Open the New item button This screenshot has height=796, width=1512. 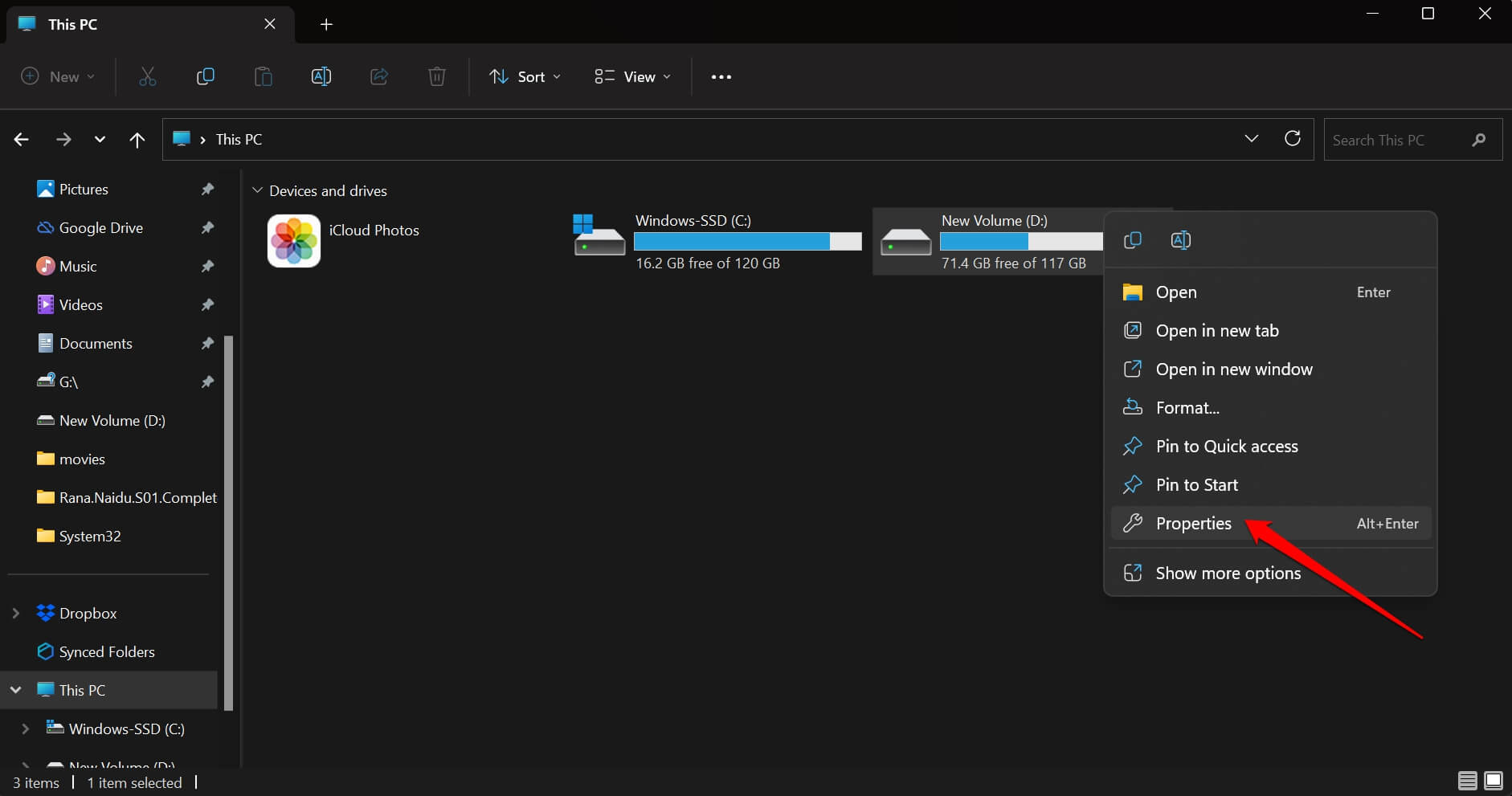(x=57, y=77)
